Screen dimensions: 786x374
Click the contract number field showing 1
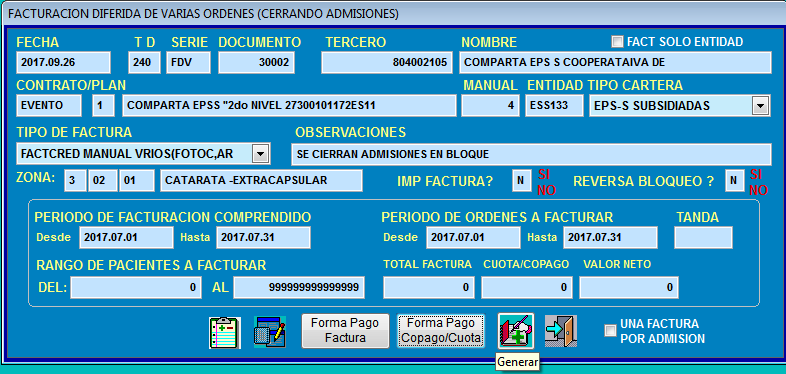click(x=103, y=106)
